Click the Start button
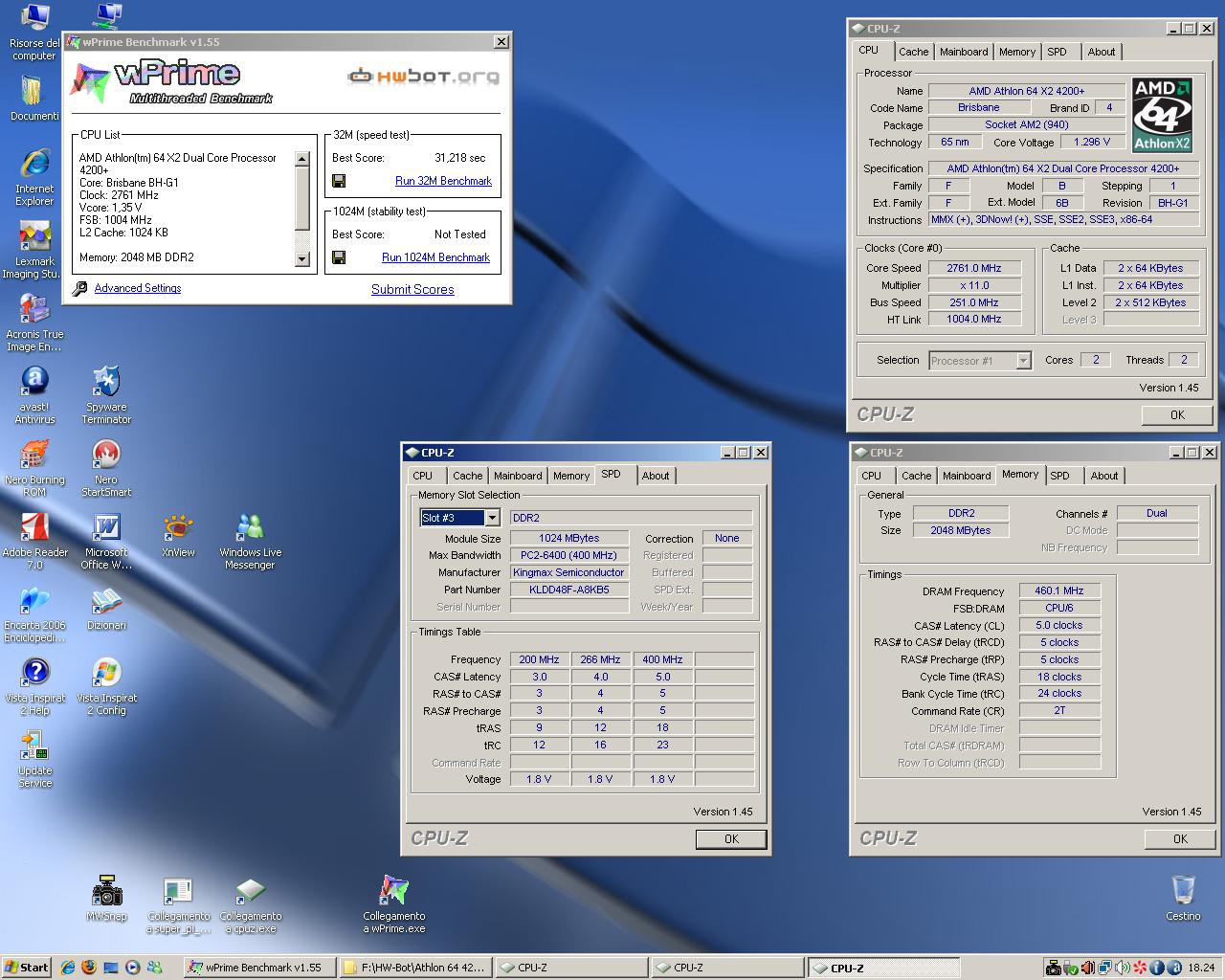The image size is (1225, 980). (26, 968)
